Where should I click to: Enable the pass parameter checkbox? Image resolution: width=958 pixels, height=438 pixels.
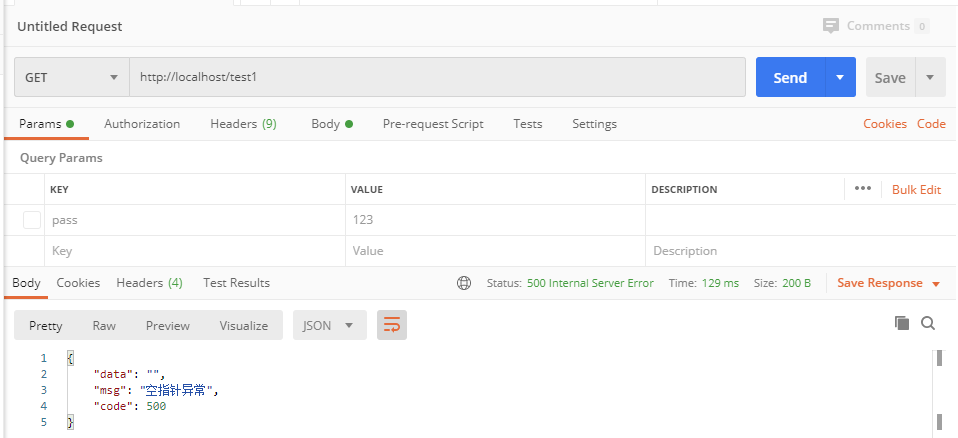[x=32, y=220]
